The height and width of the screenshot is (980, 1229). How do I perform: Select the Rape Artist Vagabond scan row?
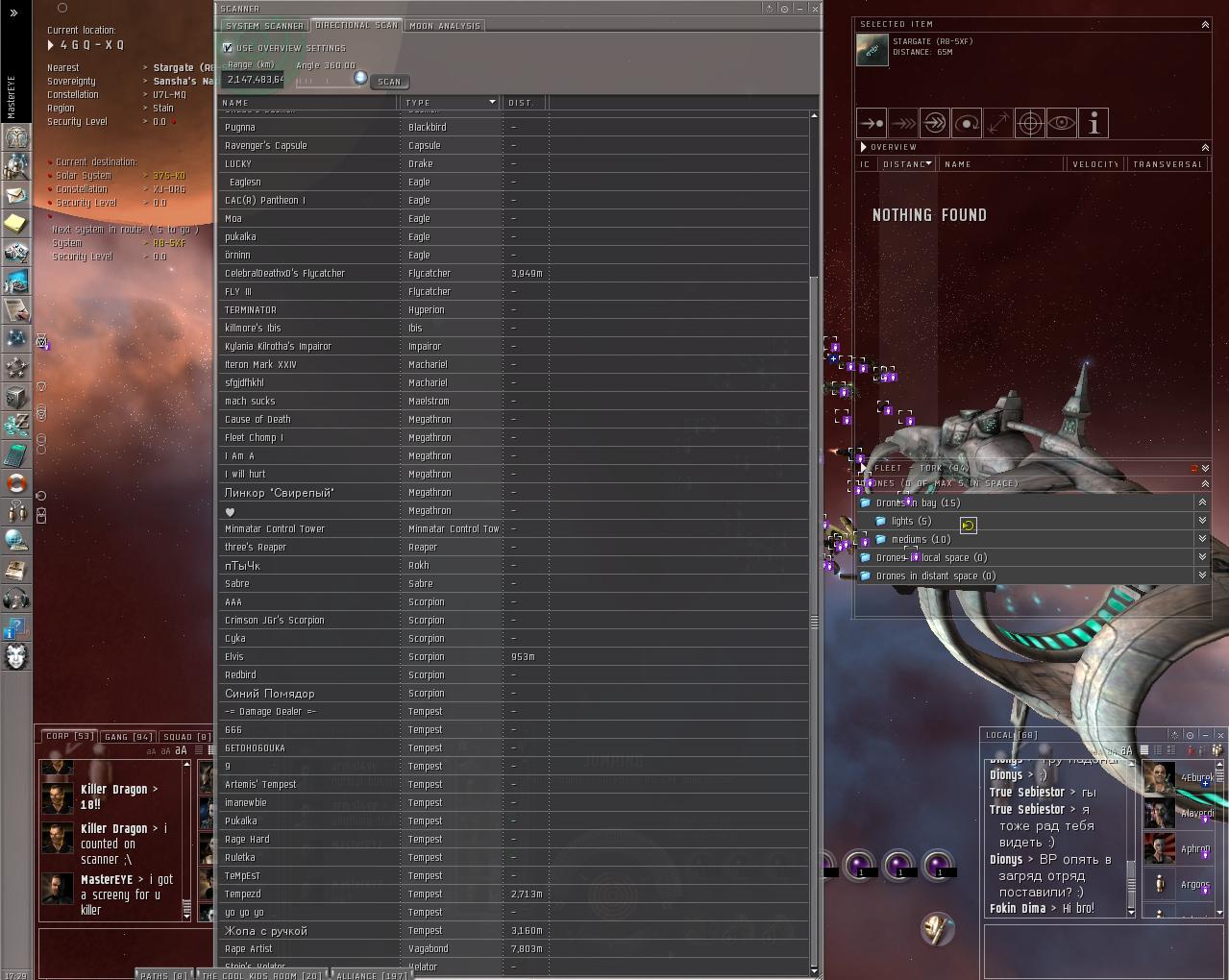coord(514,948)
